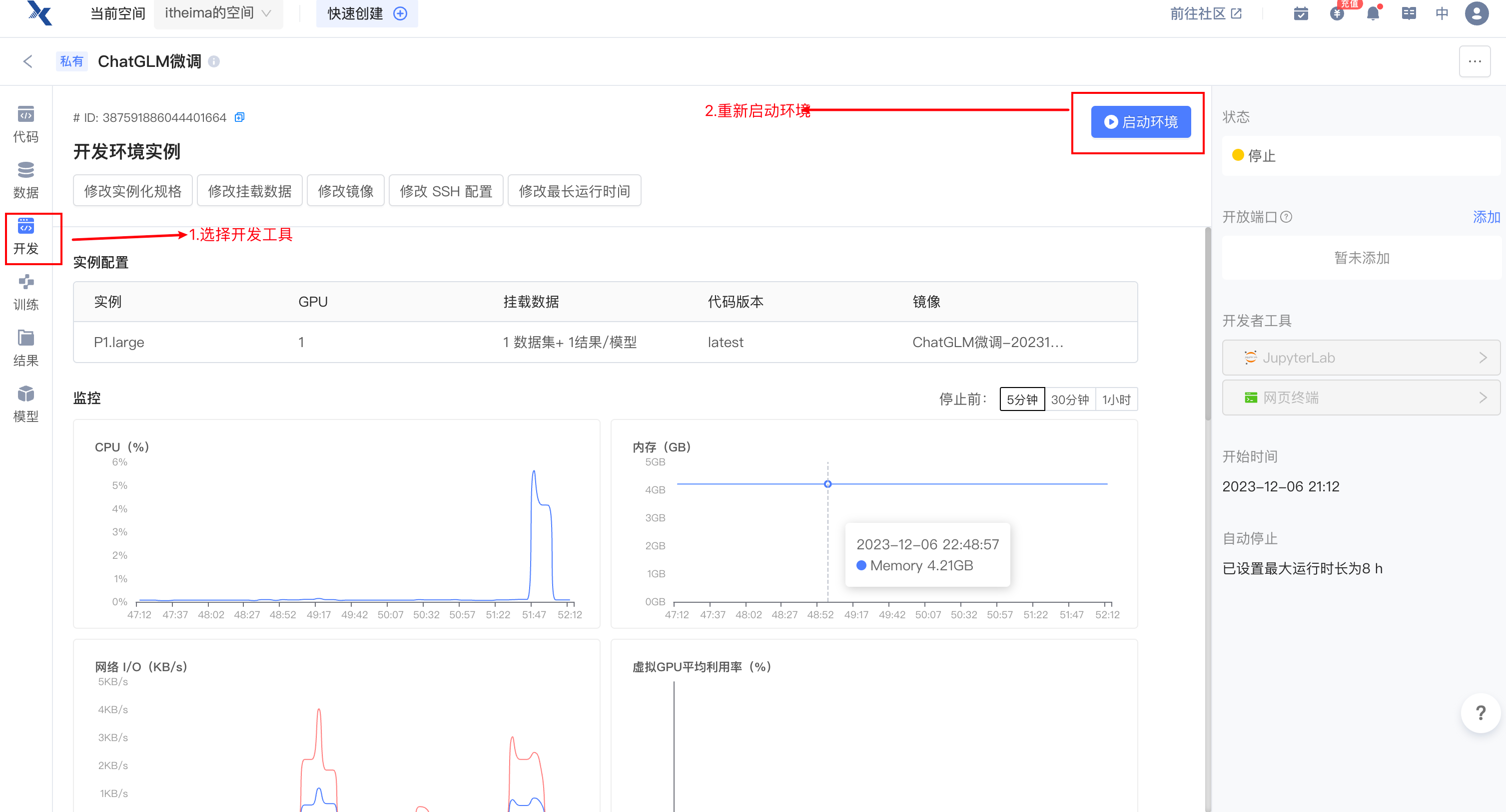Select the 模型 model sidebar tab
The width and height of the screenshot is (1506, 812).
[x=25, y=404]
